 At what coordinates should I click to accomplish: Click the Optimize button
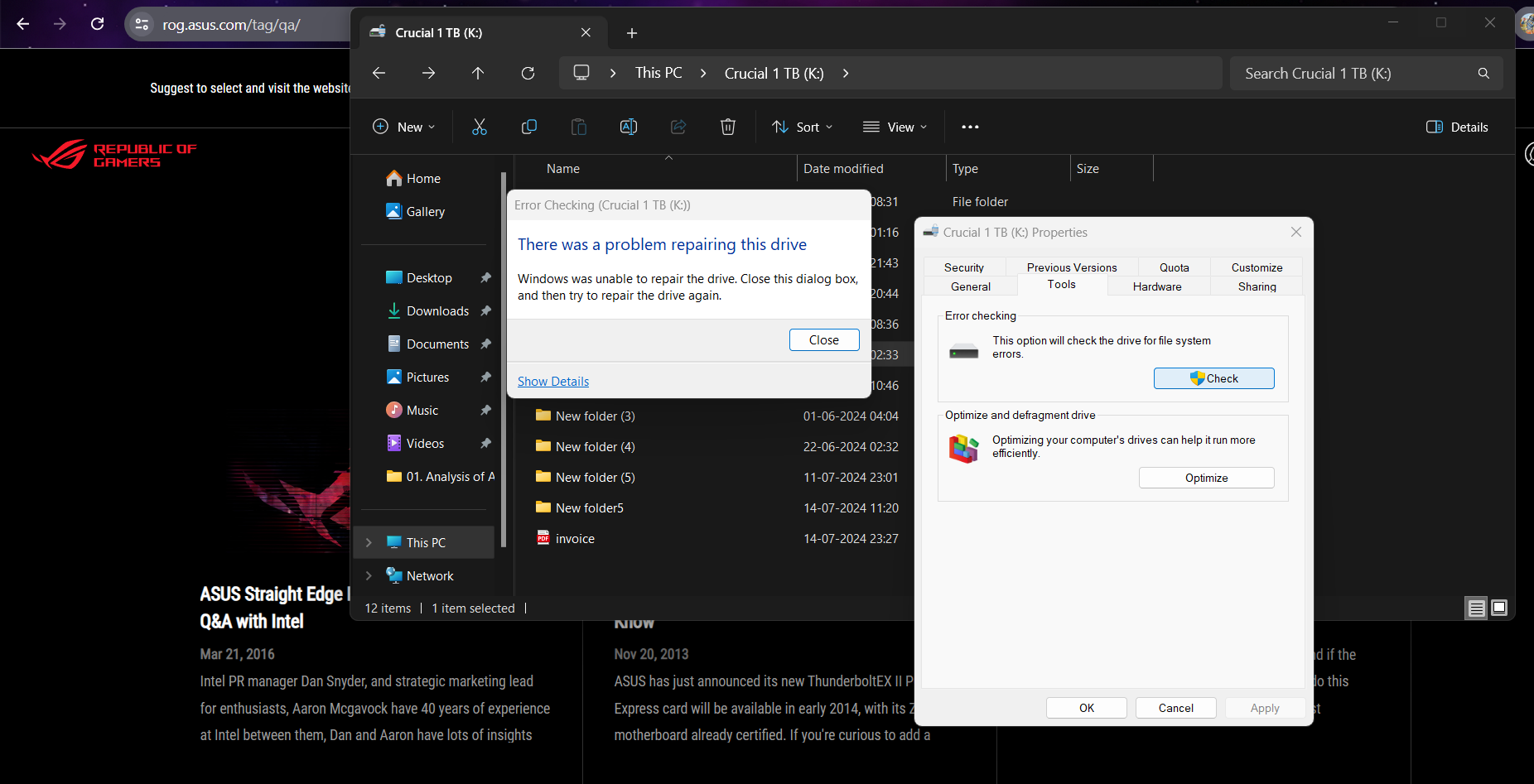click(x=1206, y=478)
